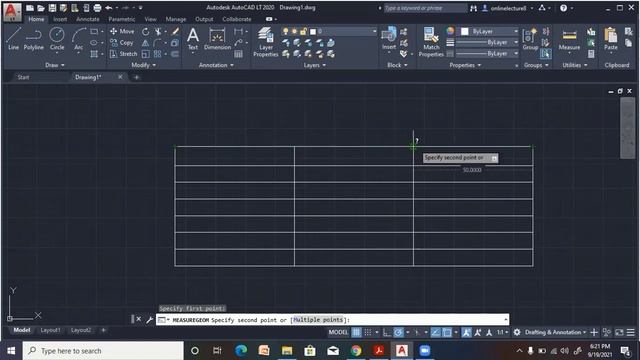Choose Multiple points option in command line
The height and width of the screenshot is (360, 640).
pyautogui.click(x=318, y=320)
